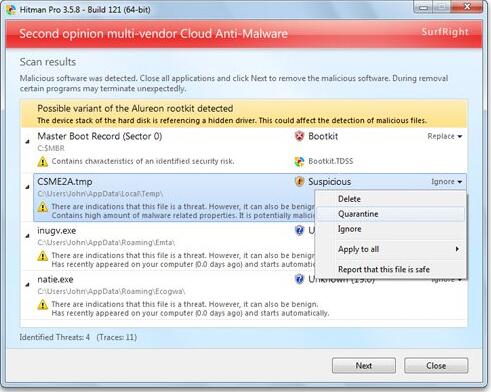Click the Hitman Pro title bar icon
The width and height of the screenshot is (491, 392).
click(11, 10)
